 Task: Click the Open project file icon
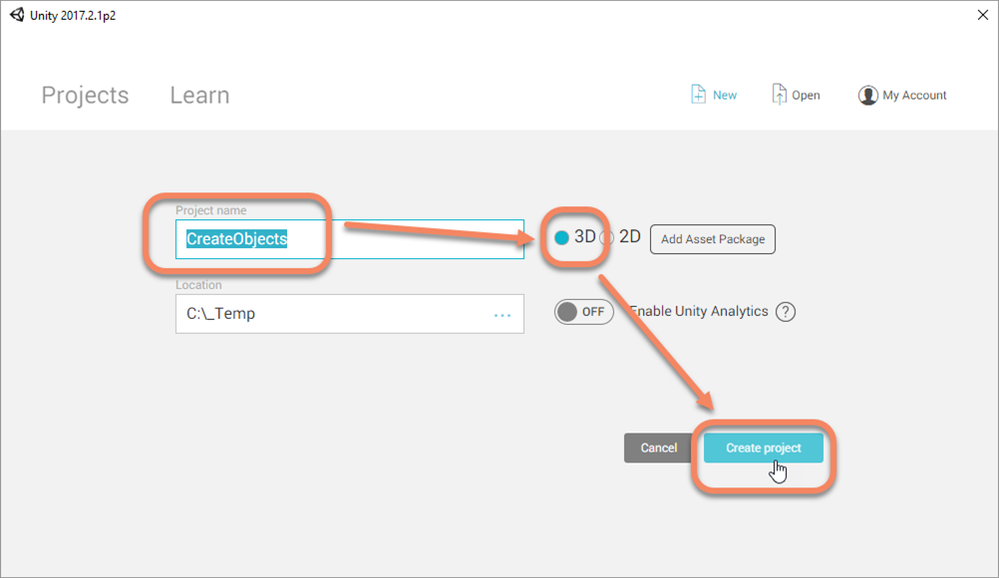click(x=779, y=94)
